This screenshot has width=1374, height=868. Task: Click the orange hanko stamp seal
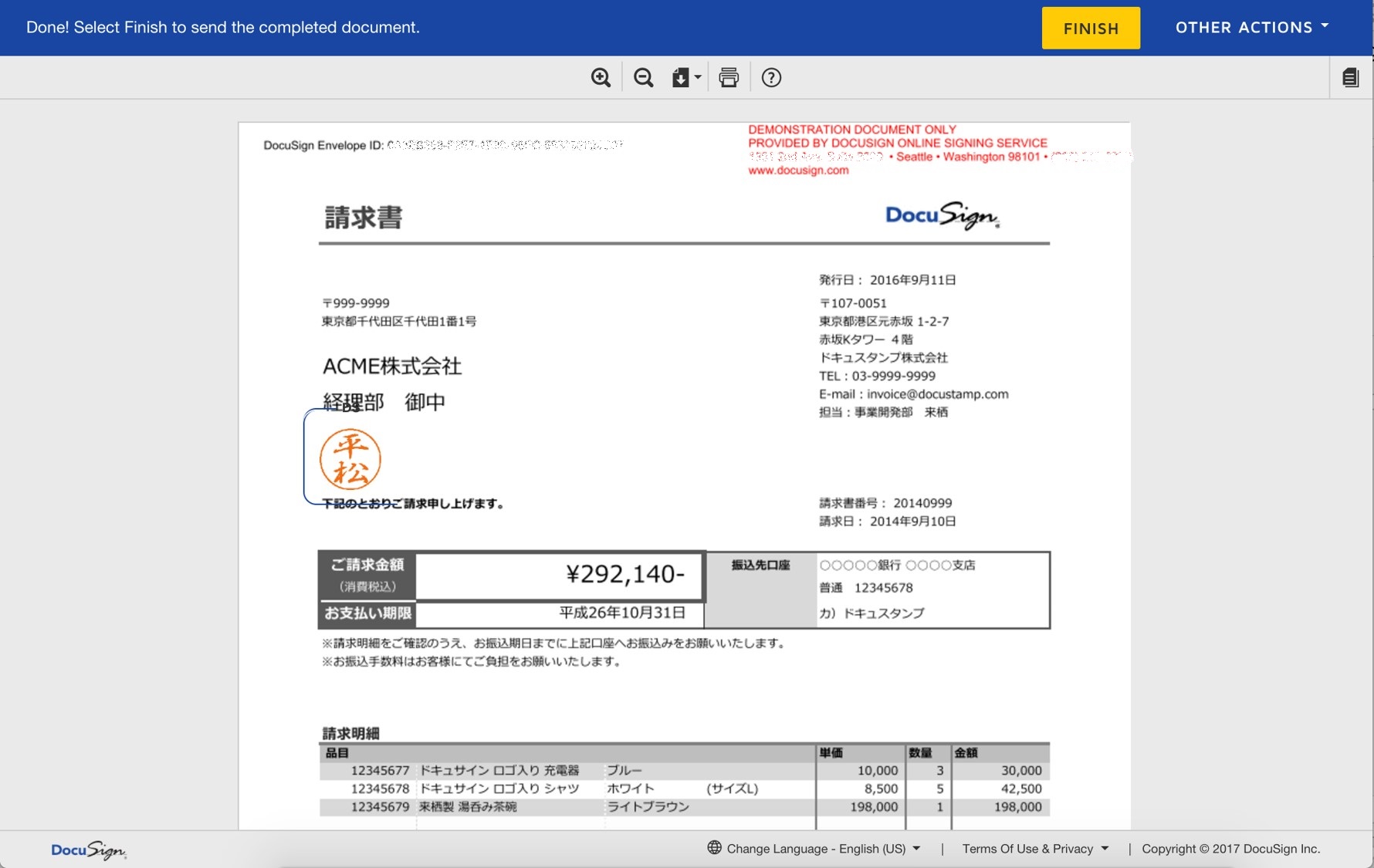click(350, 460)
